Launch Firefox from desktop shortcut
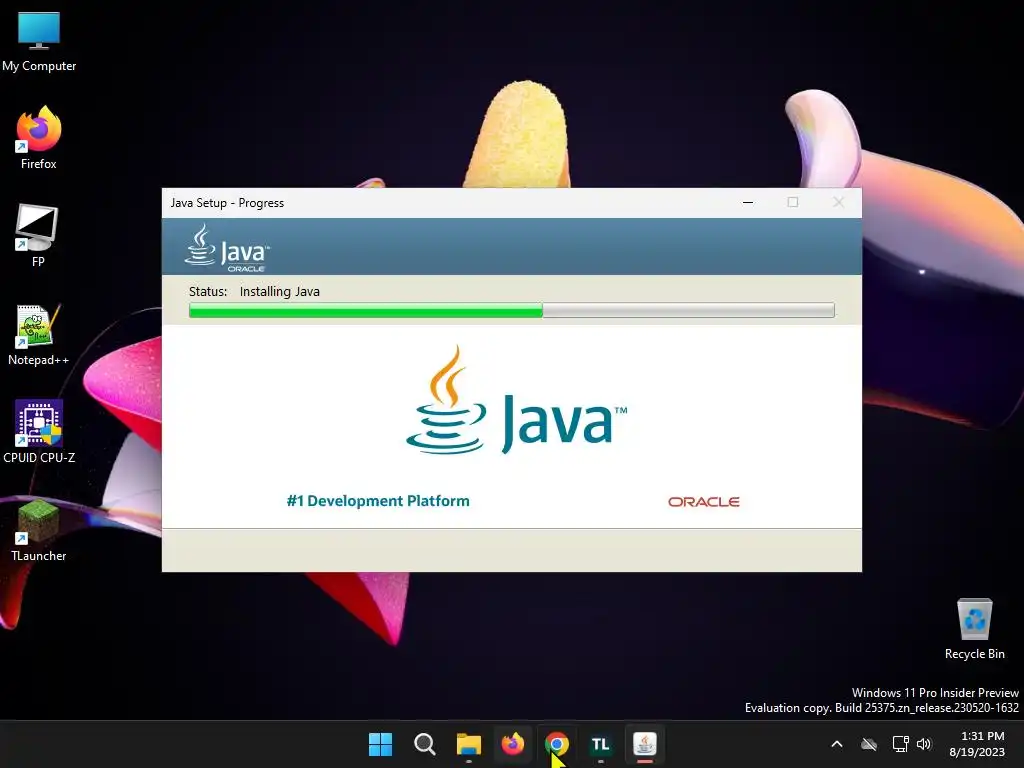The width and height of the screenshot is (1024, 768). 39,139
